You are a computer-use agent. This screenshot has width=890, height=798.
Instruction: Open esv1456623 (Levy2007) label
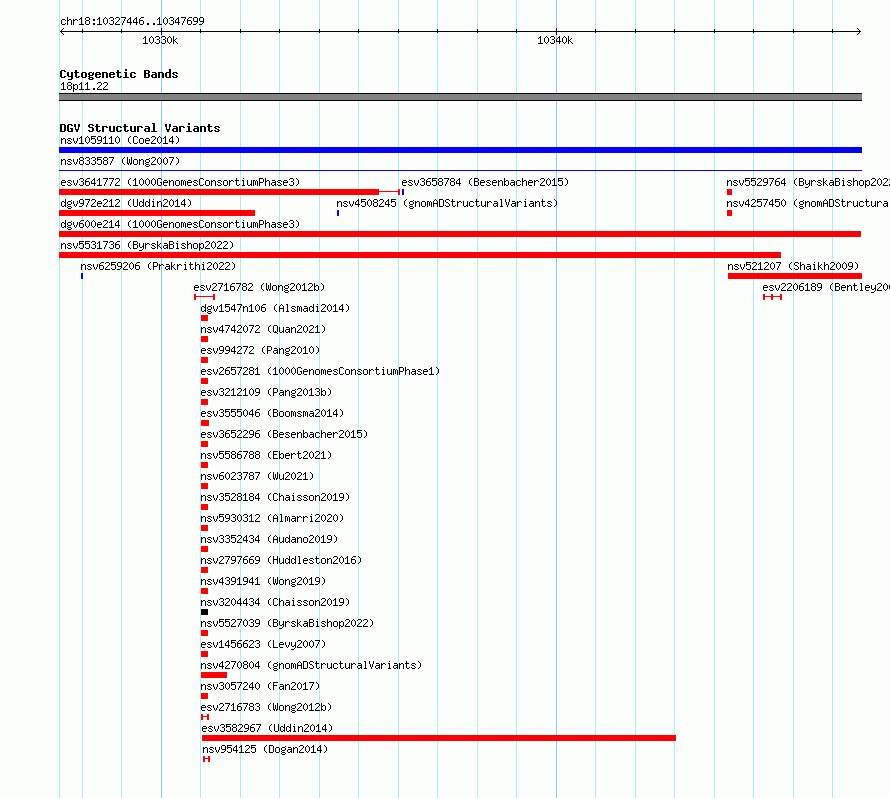pyautogui.click(x=263, y=644)
